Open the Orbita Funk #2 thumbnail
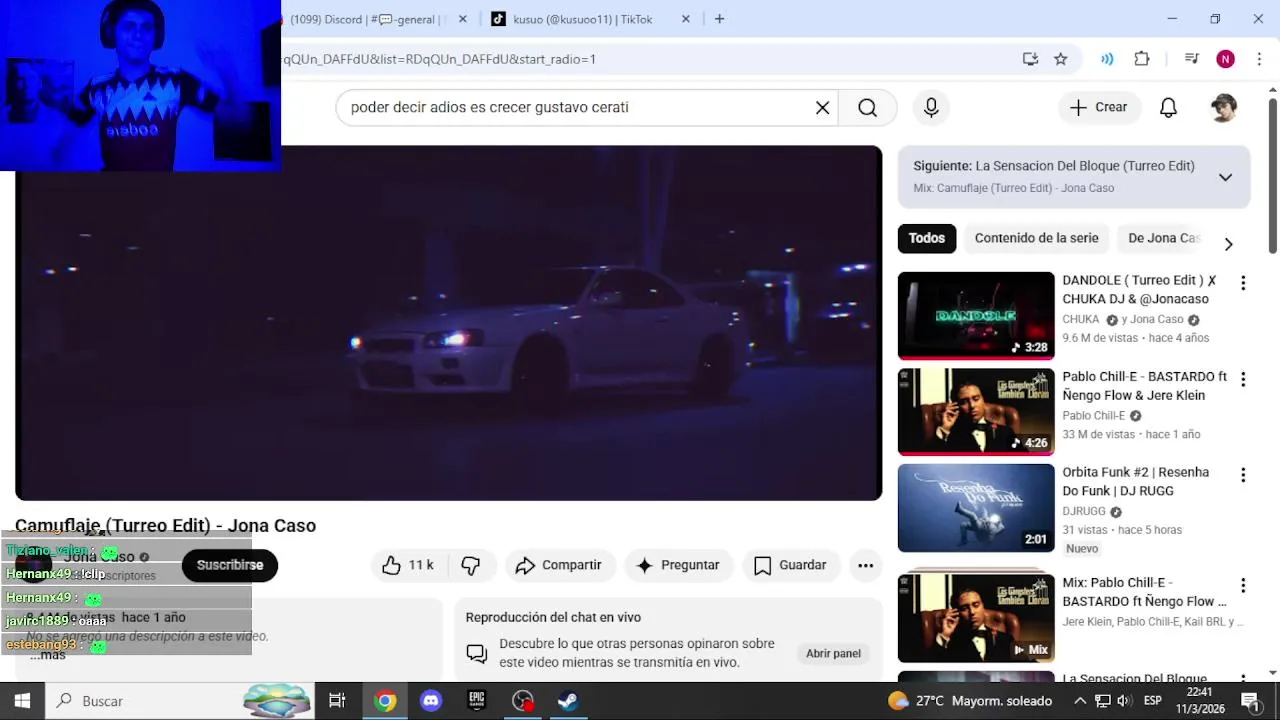 (976, 507)
